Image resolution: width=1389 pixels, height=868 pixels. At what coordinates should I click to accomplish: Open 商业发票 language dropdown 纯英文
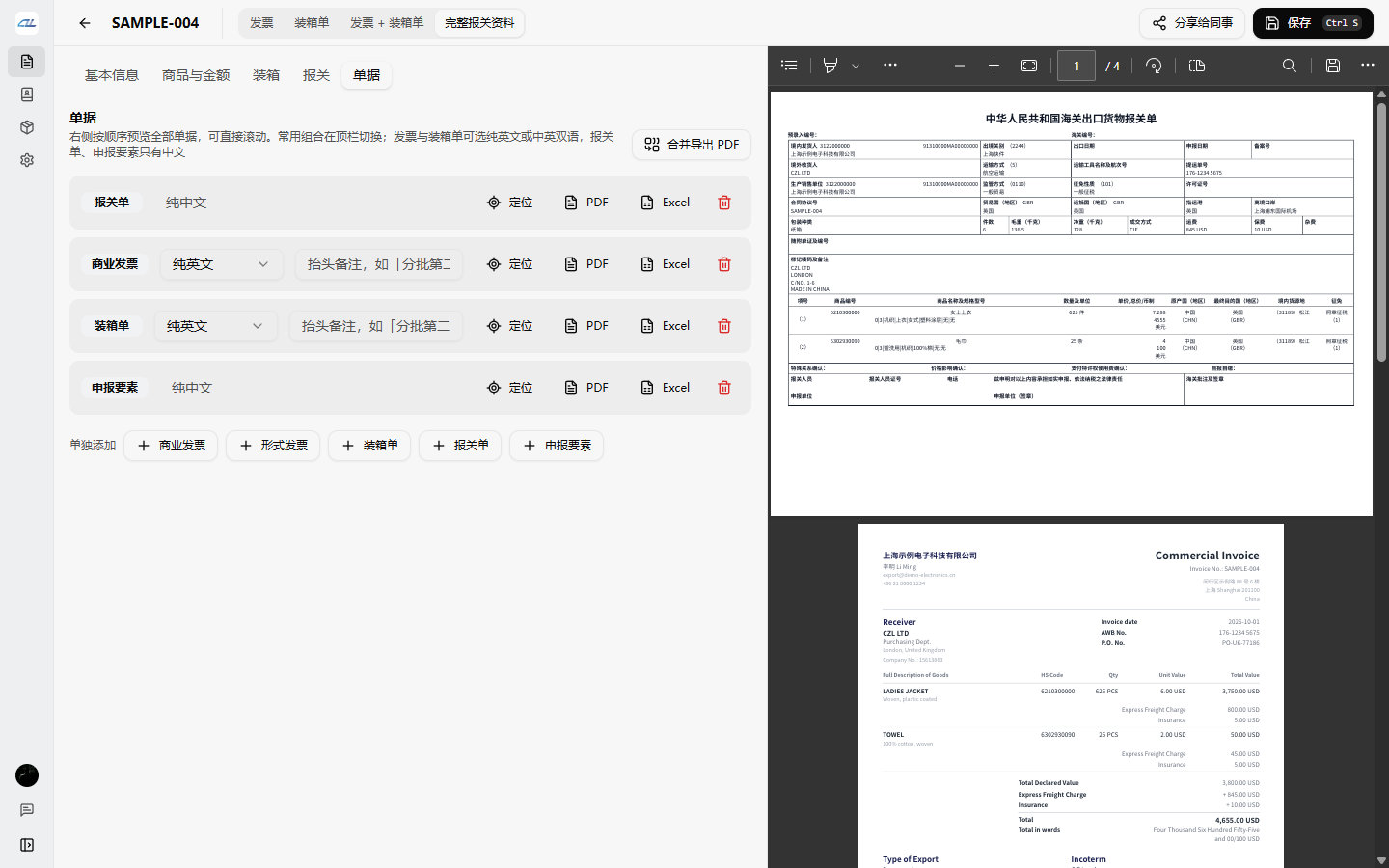[x=222, y=264]
